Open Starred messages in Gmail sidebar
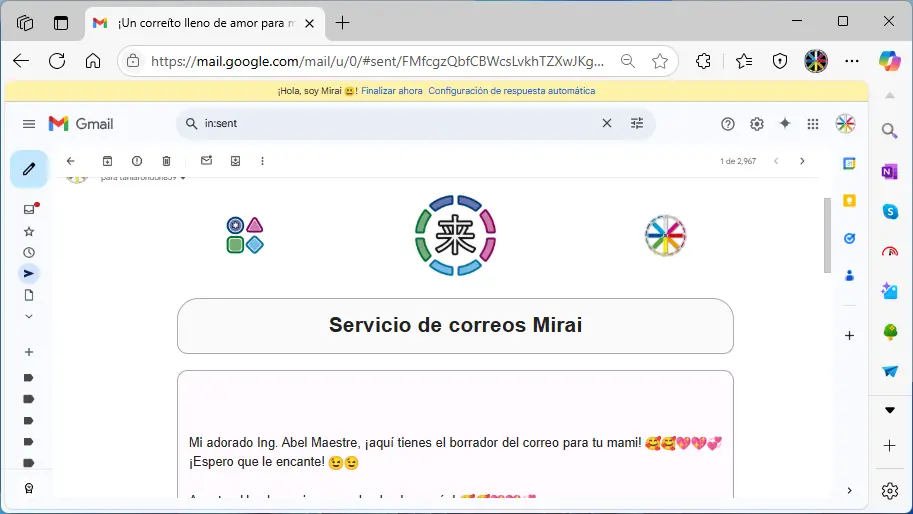 [29, 232]
